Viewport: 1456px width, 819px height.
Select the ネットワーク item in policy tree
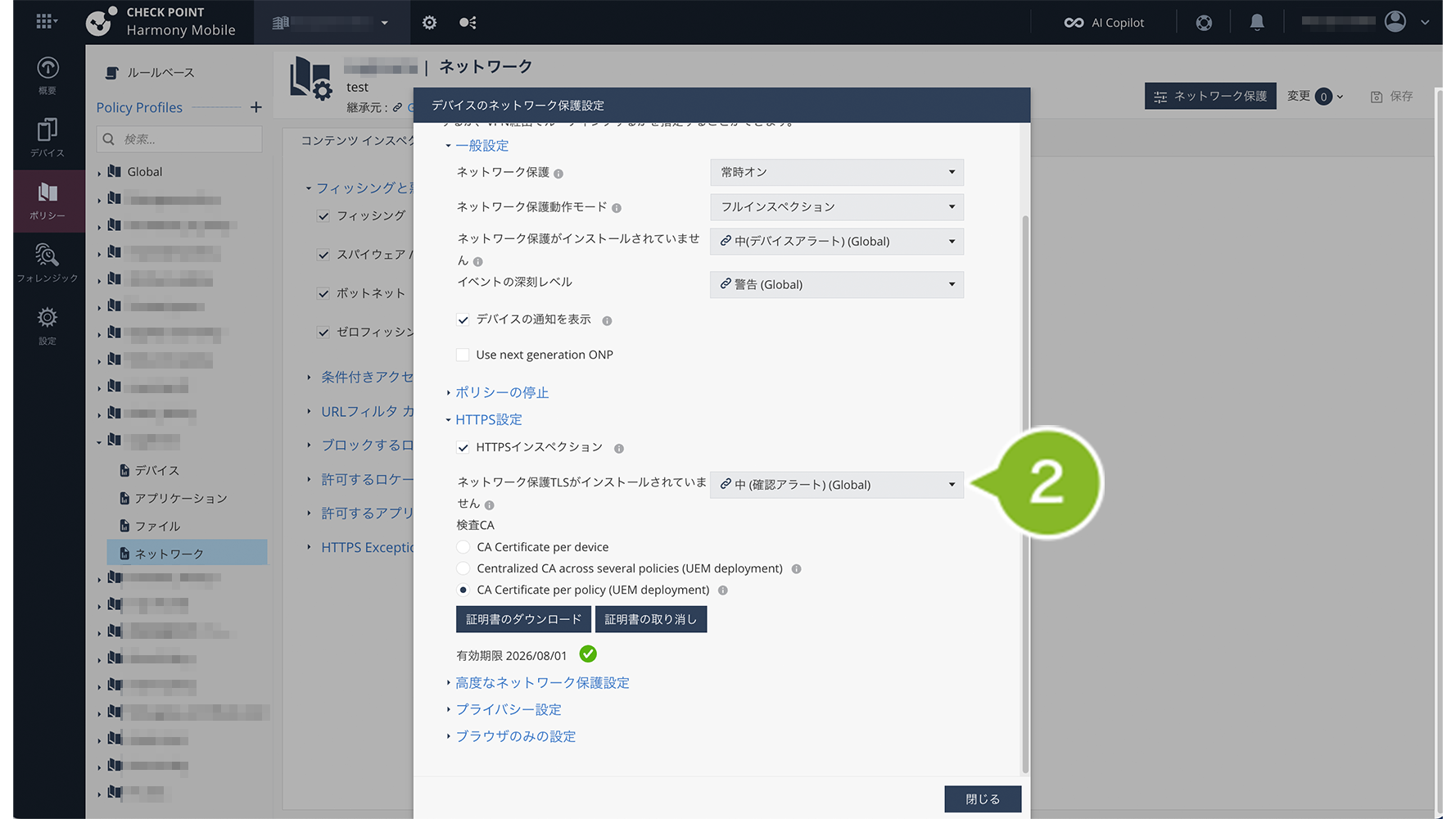(x=169, y=554)
